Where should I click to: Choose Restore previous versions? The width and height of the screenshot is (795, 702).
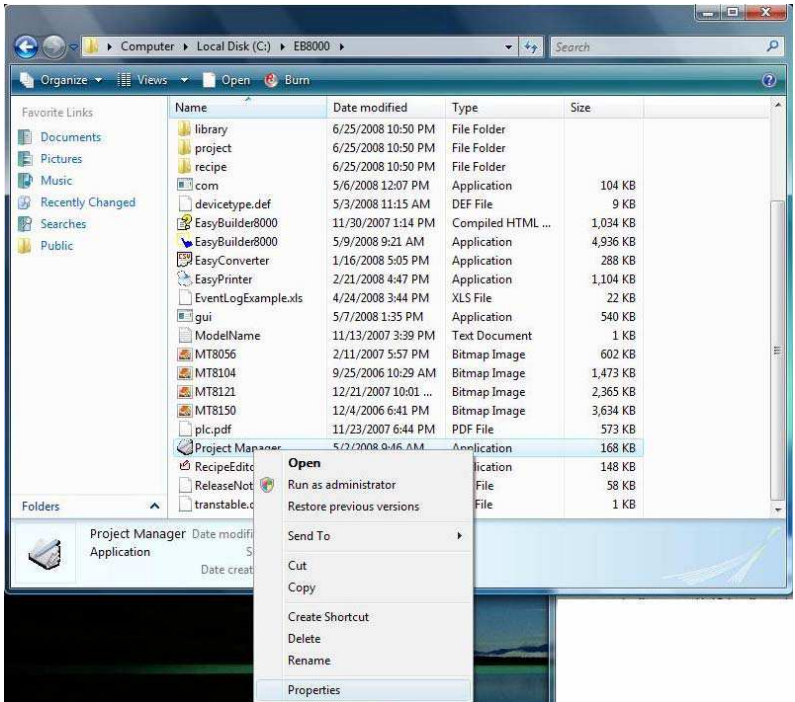click(x=363, y=506)
